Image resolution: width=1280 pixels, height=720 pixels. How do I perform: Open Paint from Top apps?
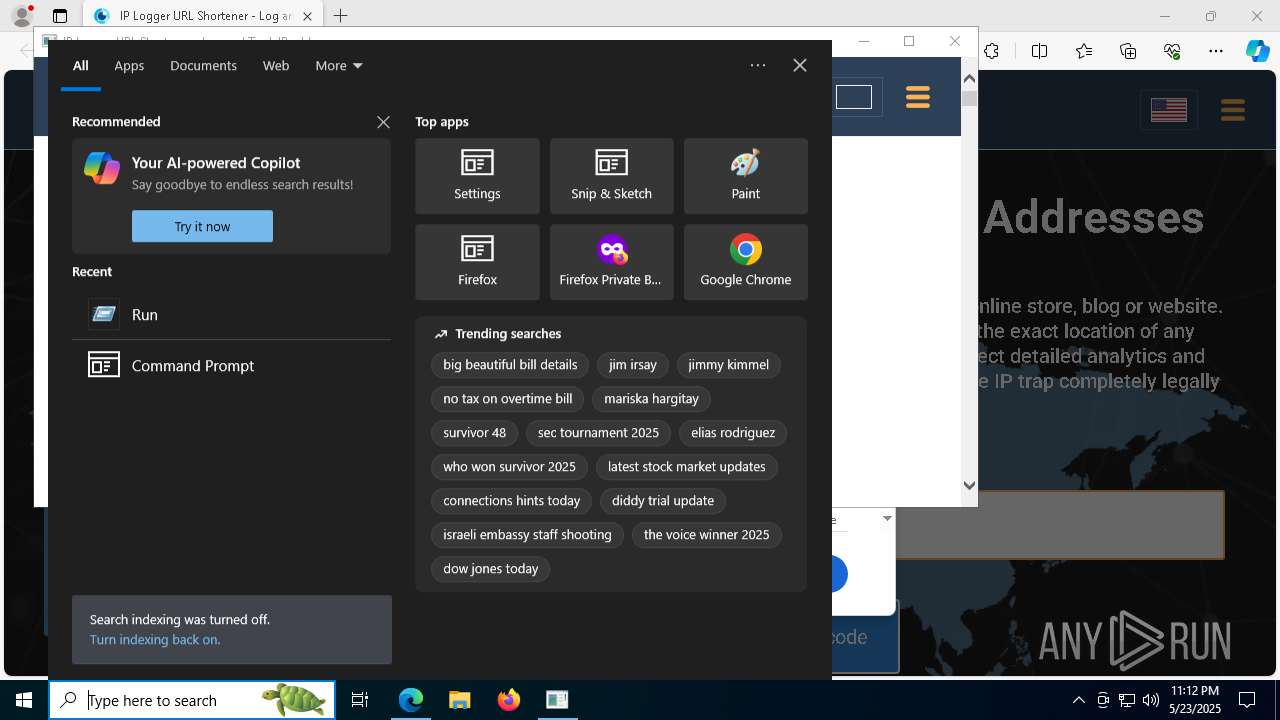pyautogui.click(x=745, y=176)
